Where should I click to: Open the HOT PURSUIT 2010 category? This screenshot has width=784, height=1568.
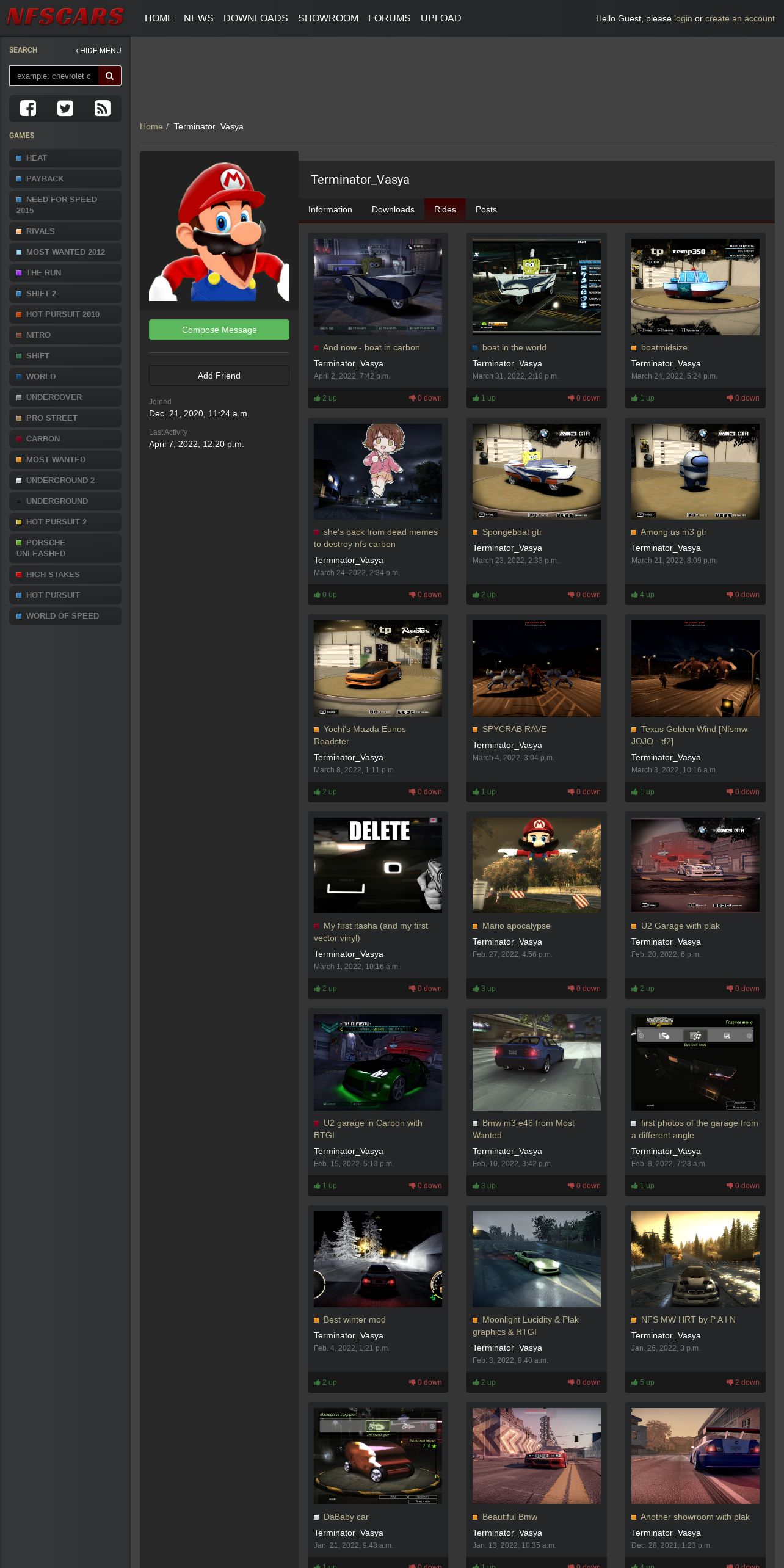click(x=65, y=314)
